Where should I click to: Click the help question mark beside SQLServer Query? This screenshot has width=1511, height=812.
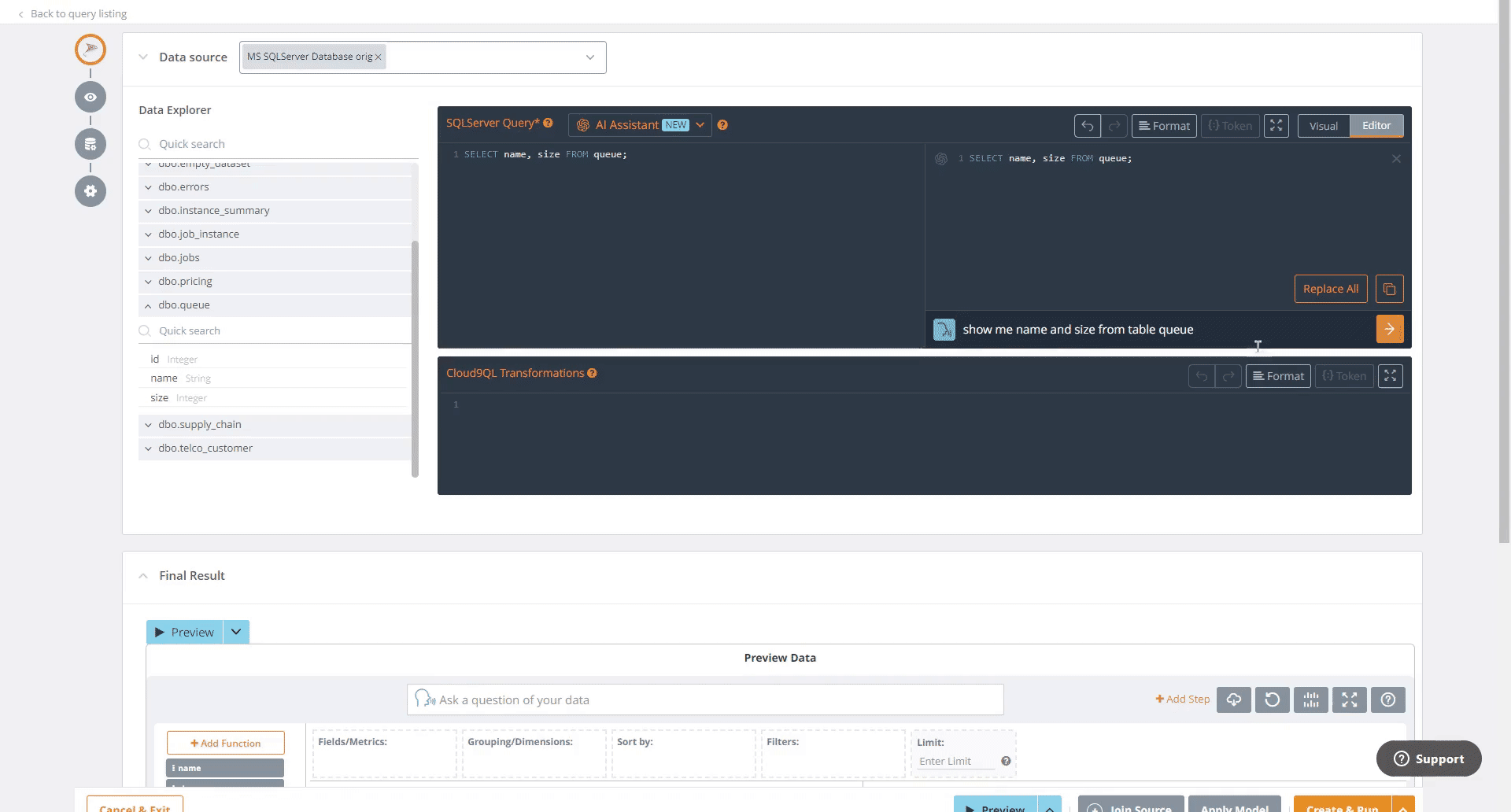click(x=548, y=123)
